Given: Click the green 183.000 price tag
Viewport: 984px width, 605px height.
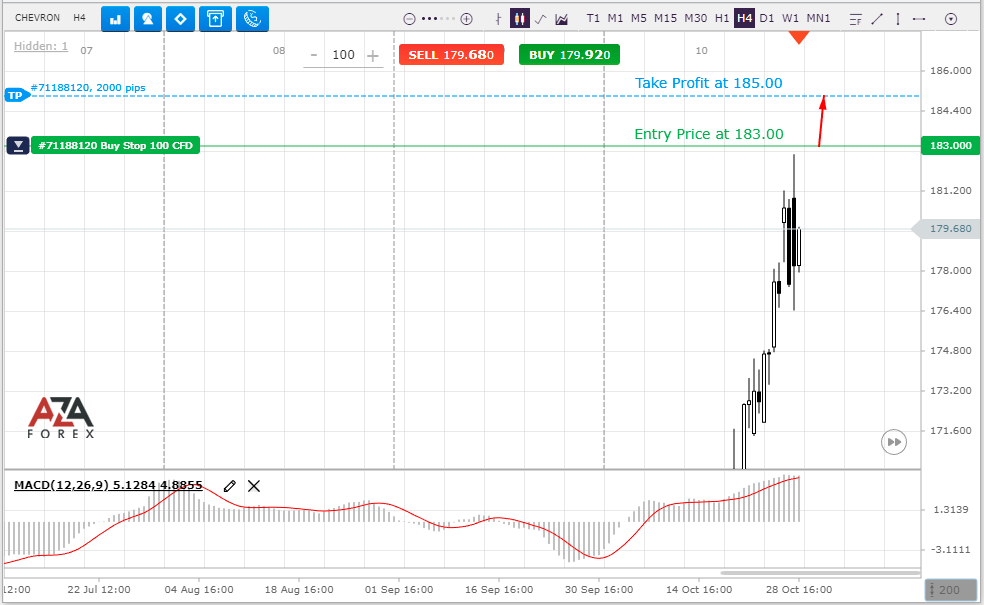Looking at the screenshot, I should click(x=950, y=146).
